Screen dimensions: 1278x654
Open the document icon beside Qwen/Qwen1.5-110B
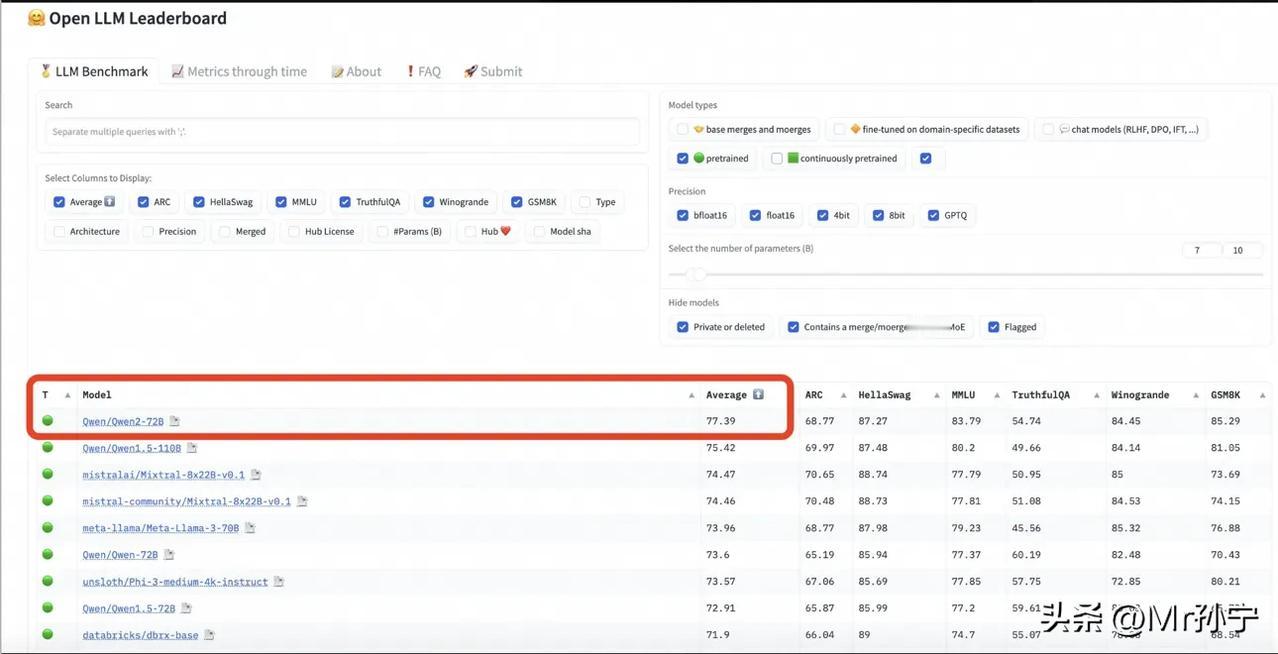coord(192,448)
